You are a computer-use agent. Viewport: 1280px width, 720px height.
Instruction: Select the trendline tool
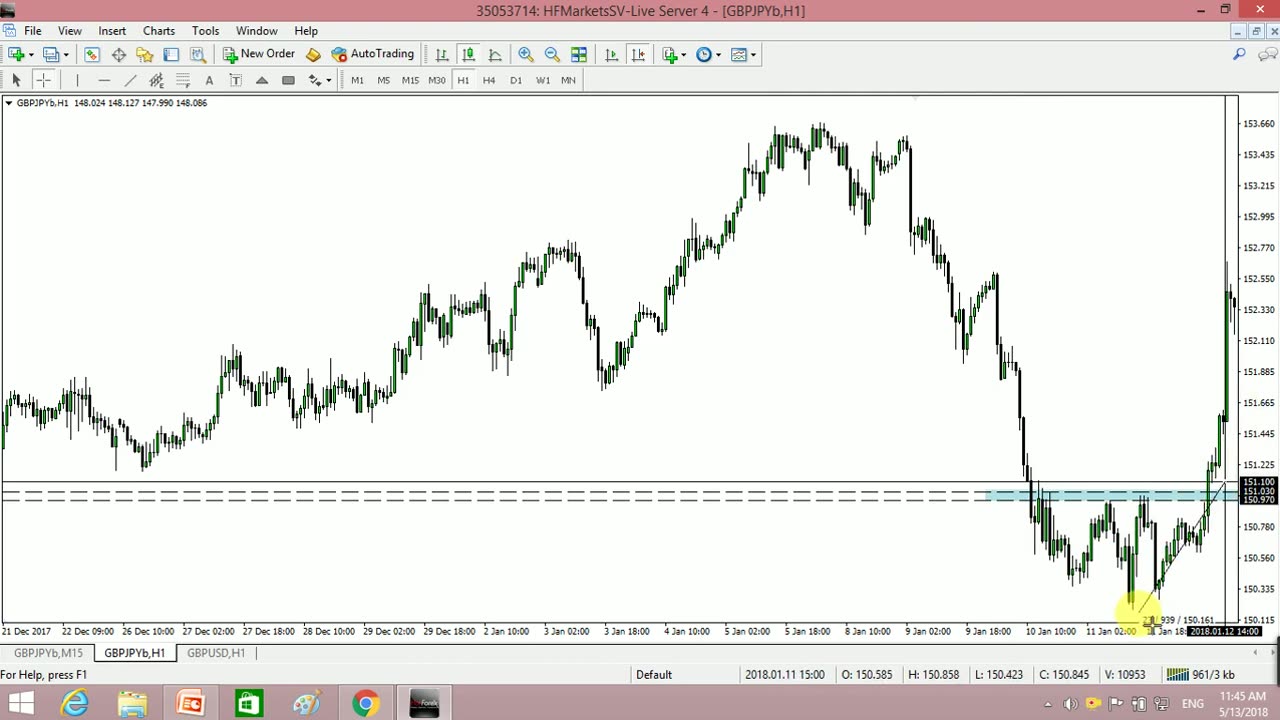pyautogui.click(x=130, y=80)
